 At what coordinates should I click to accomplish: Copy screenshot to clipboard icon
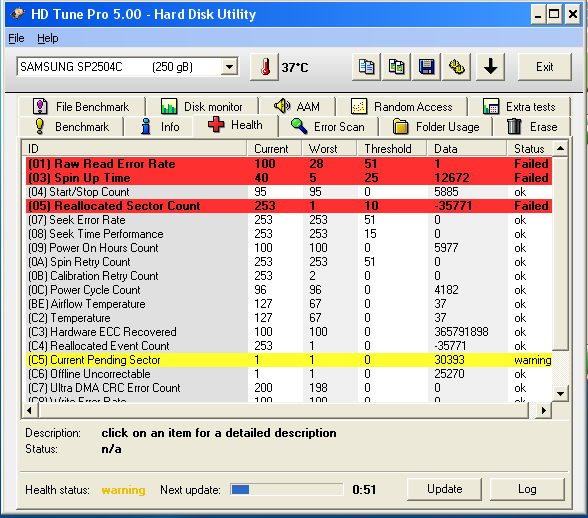396,67
